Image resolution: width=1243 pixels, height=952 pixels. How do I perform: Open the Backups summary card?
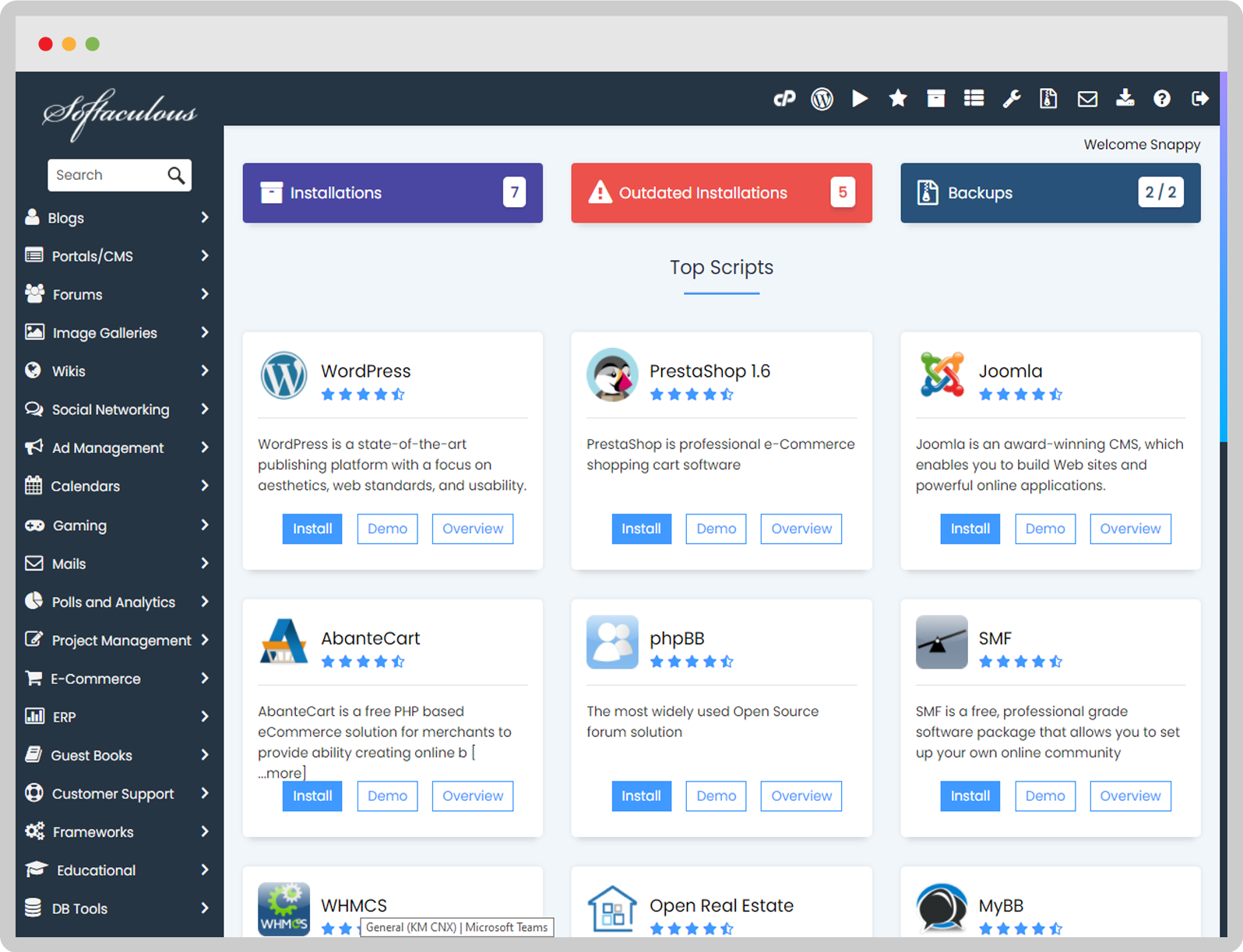tap(1050, 193)
